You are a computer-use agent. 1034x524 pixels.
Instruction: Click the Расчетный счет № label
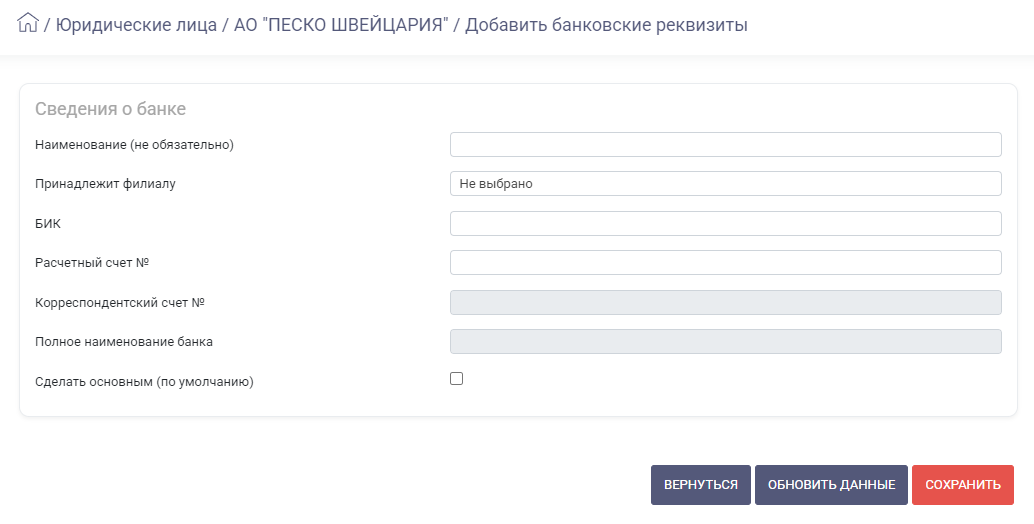tap(92, 263)
